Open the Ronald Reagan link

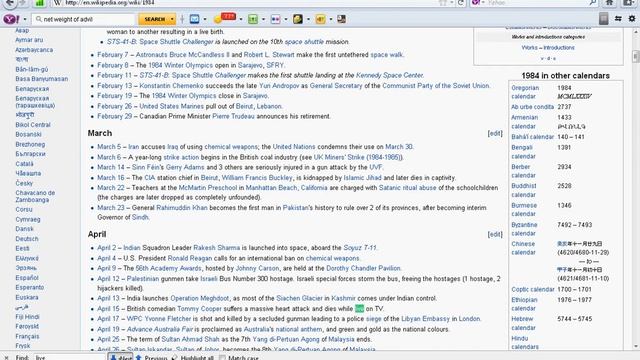point(190,258)
